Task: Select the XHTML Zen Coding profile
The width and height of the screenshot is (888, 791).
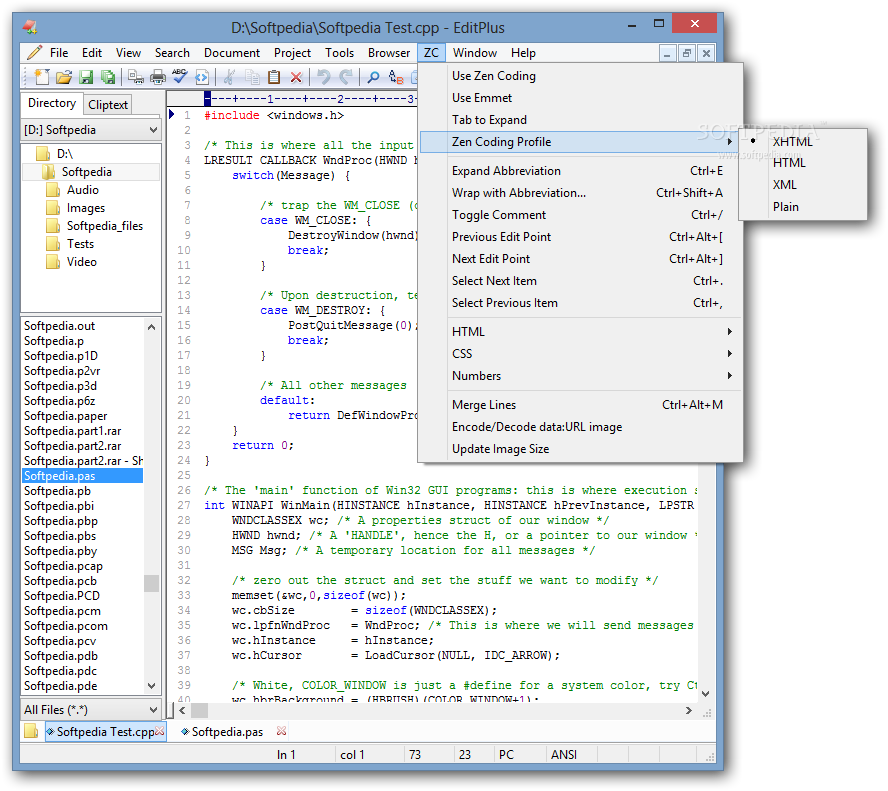Action: 802,142
